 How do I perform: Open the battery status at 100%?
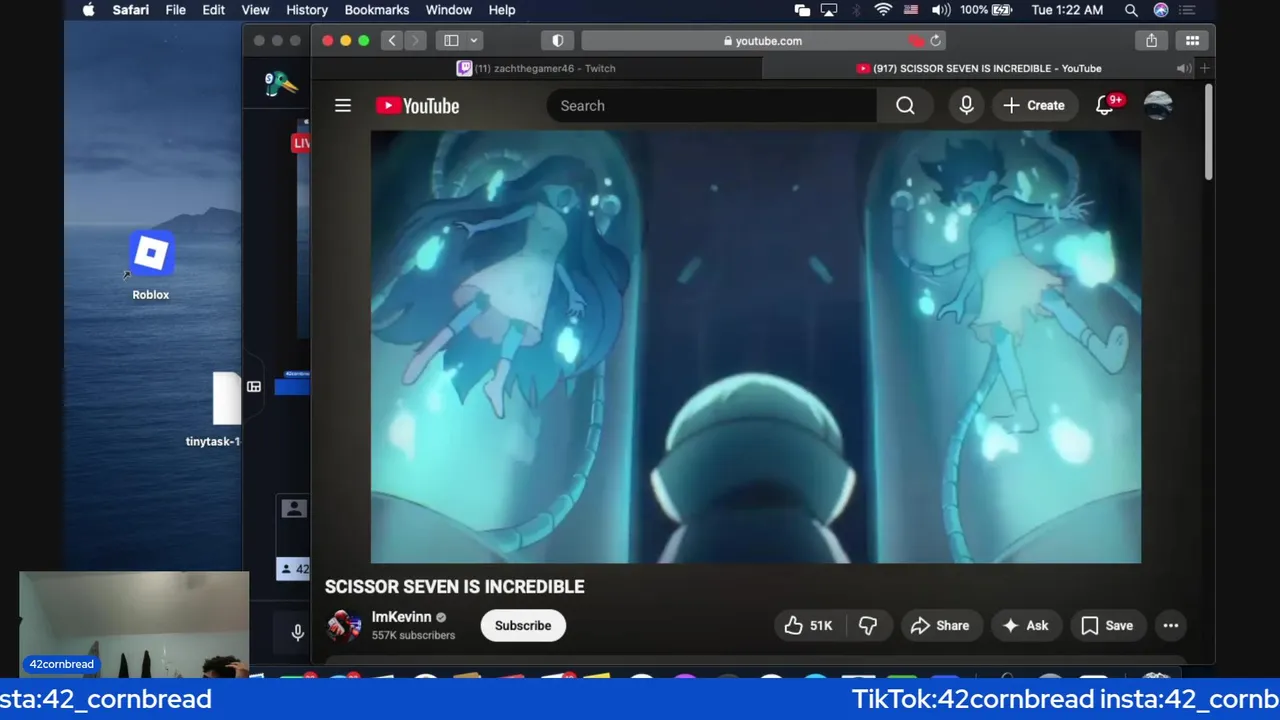pos(986,10)
